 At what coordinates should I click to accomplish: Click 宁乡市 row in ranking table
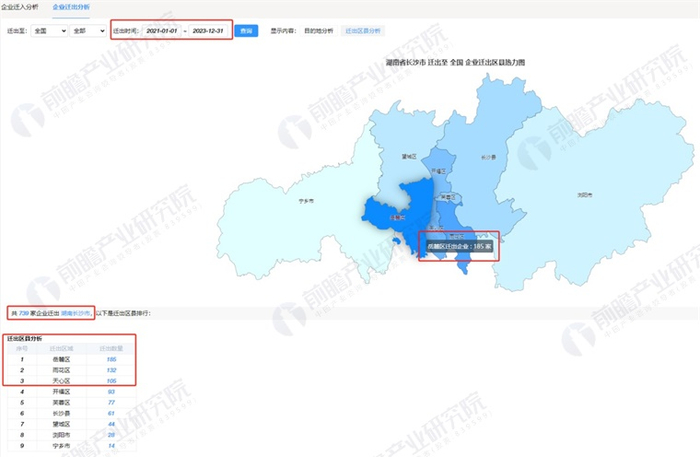[x=71, y=445]
